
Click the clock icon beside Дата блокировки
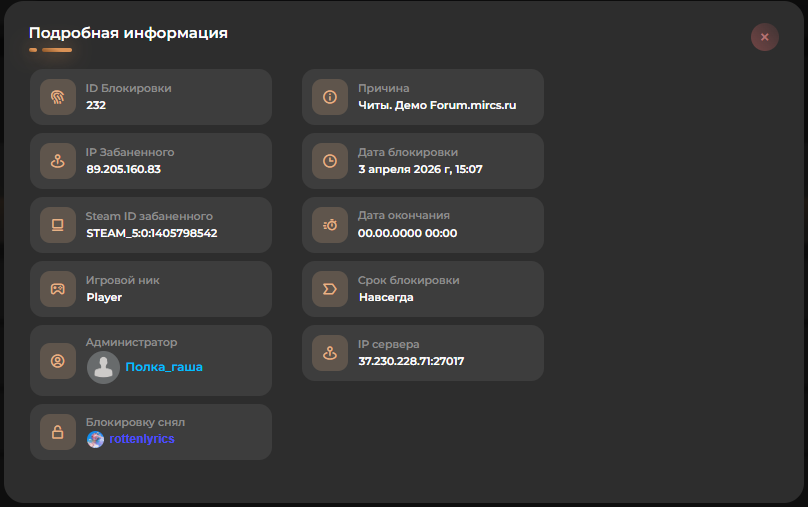(330, 161)
